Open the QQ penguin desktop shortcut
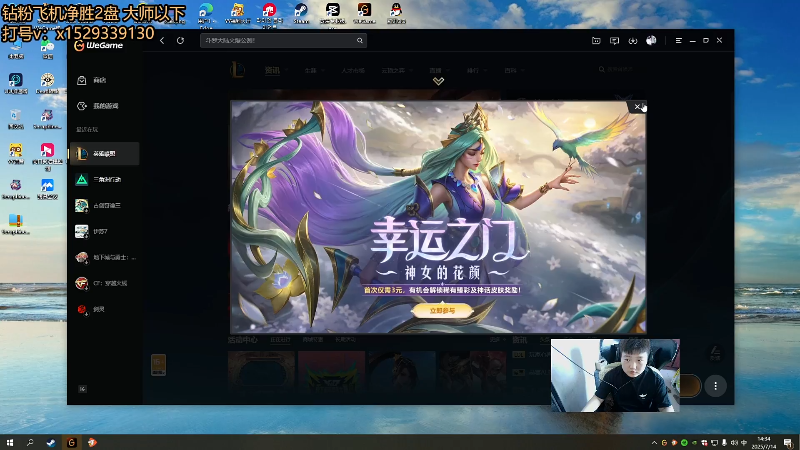The height and width of the screenshot is (450, 800). (396, 13)
